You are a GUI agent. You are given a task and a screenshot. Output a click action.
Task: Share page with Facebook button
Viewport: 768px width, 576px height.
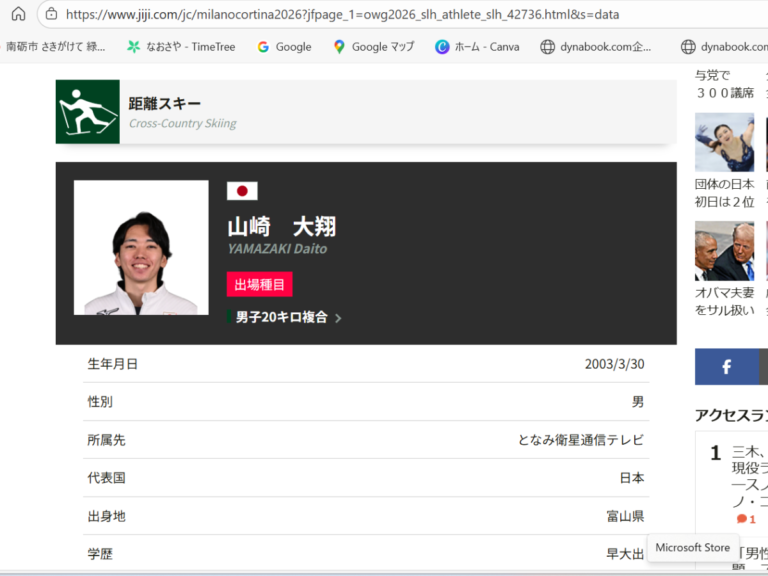[727, 366]
